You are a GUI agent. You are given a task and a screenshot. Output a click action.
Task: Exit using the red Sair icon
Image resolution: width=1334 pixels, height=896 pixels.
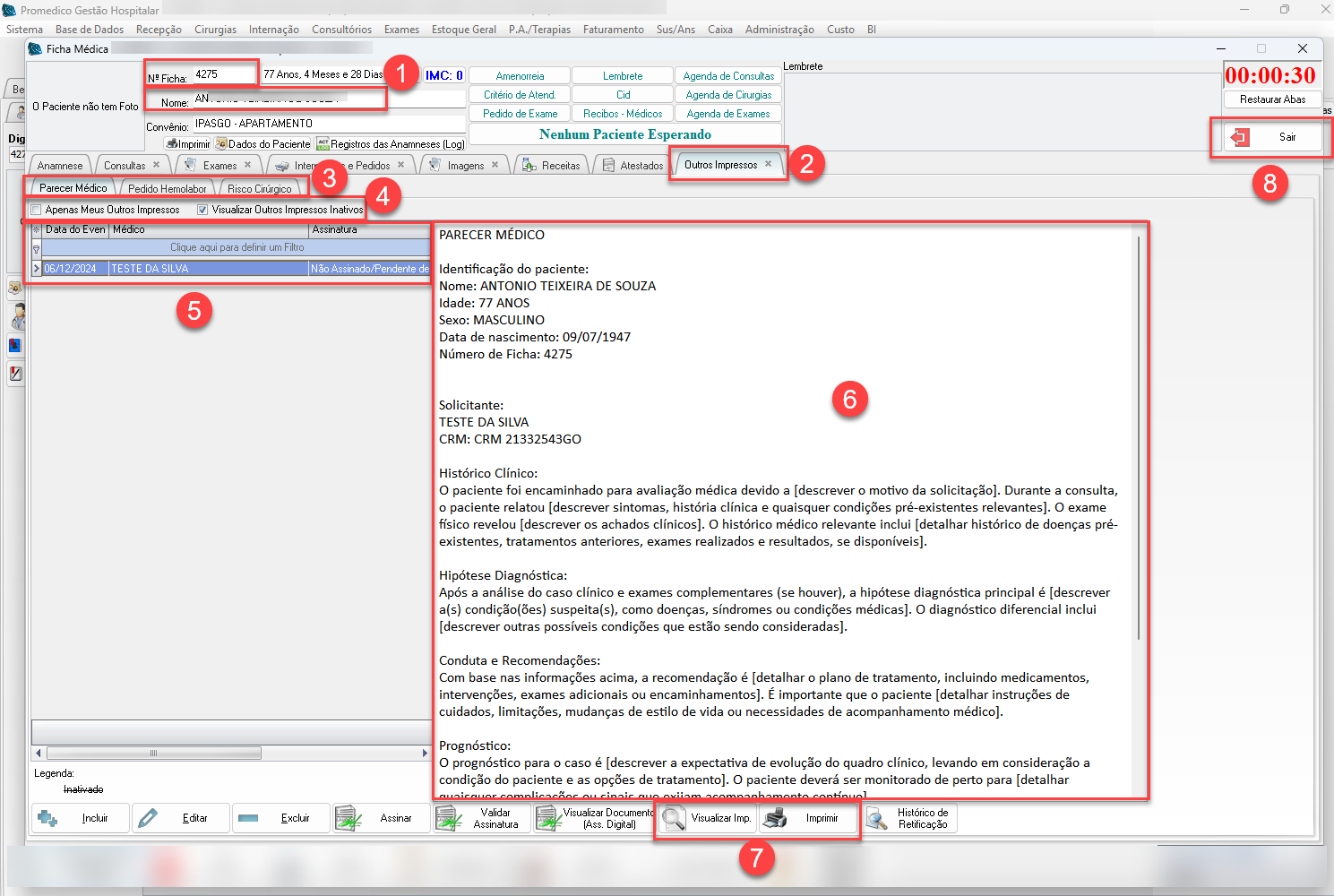[1241, 137]
